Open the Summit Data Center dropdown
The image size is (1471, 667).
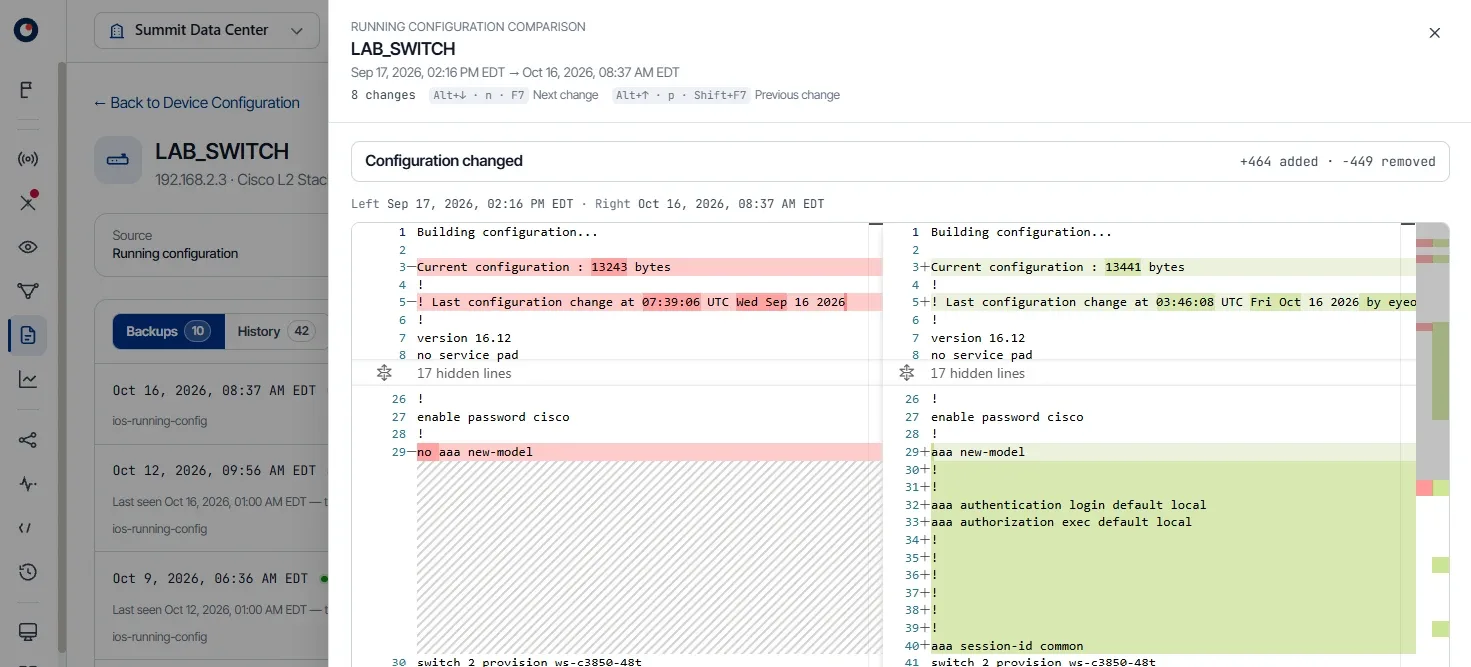(x=207, y=31)
